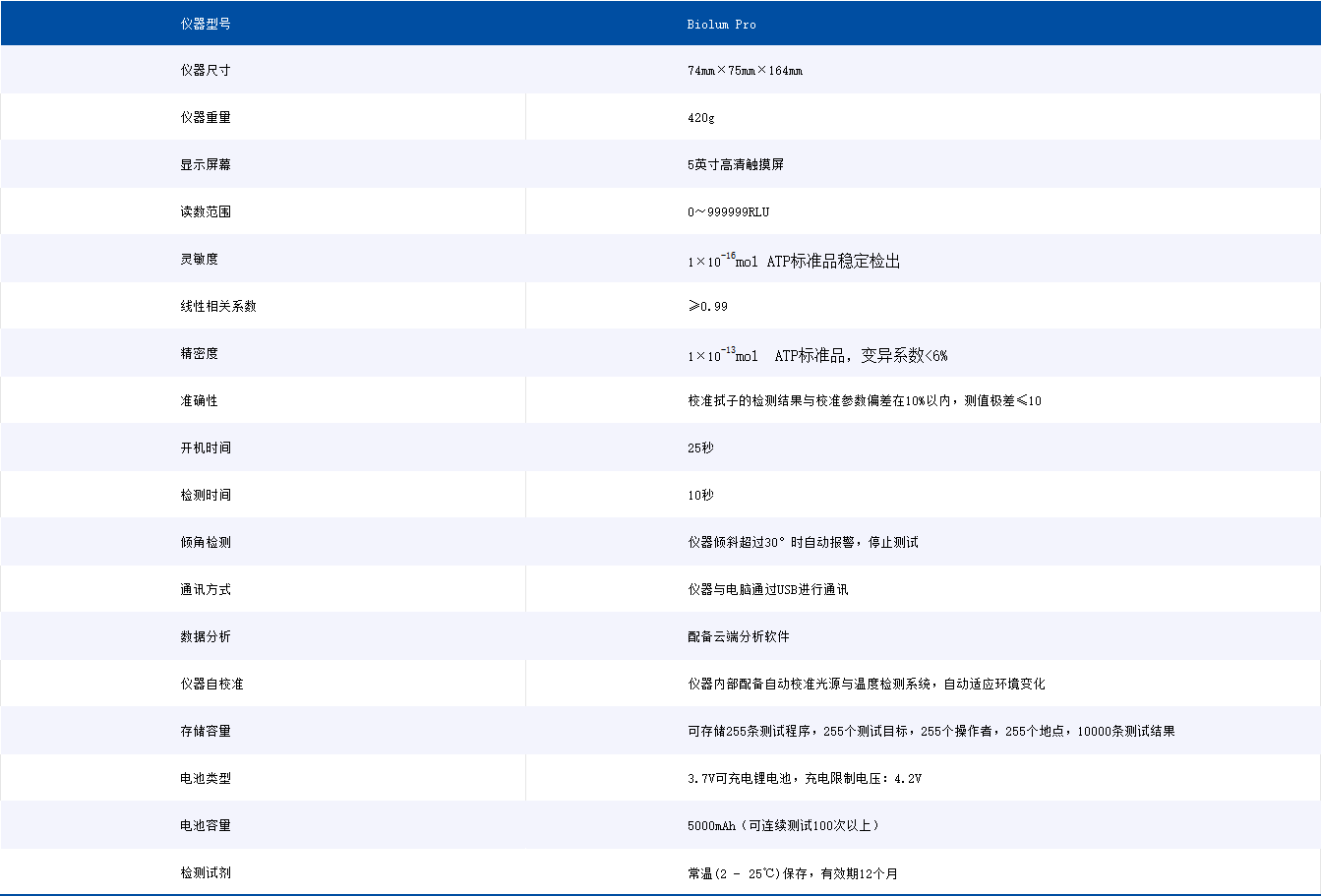
Task: Click the 电池类型 battery type label
Action: (x=204, y=778)
